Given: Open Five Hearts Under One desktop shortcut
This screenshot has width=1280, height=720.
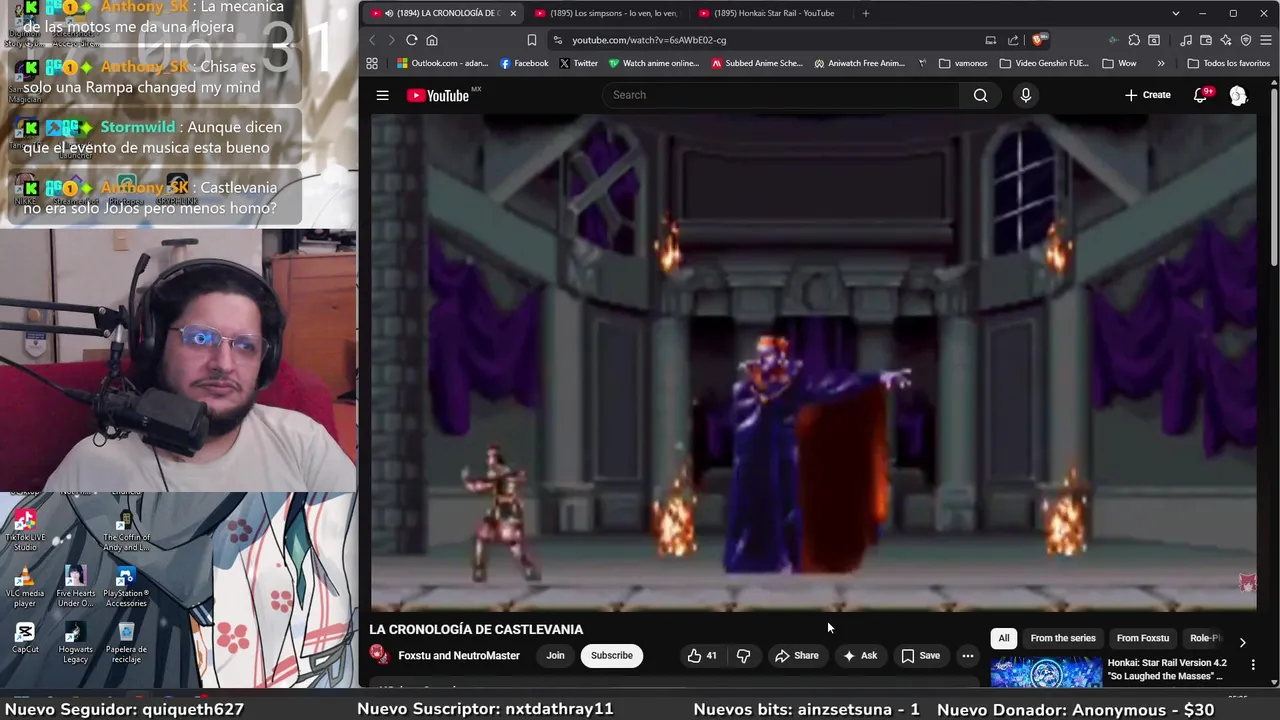Looking at the screenshot, I should 75,587.
